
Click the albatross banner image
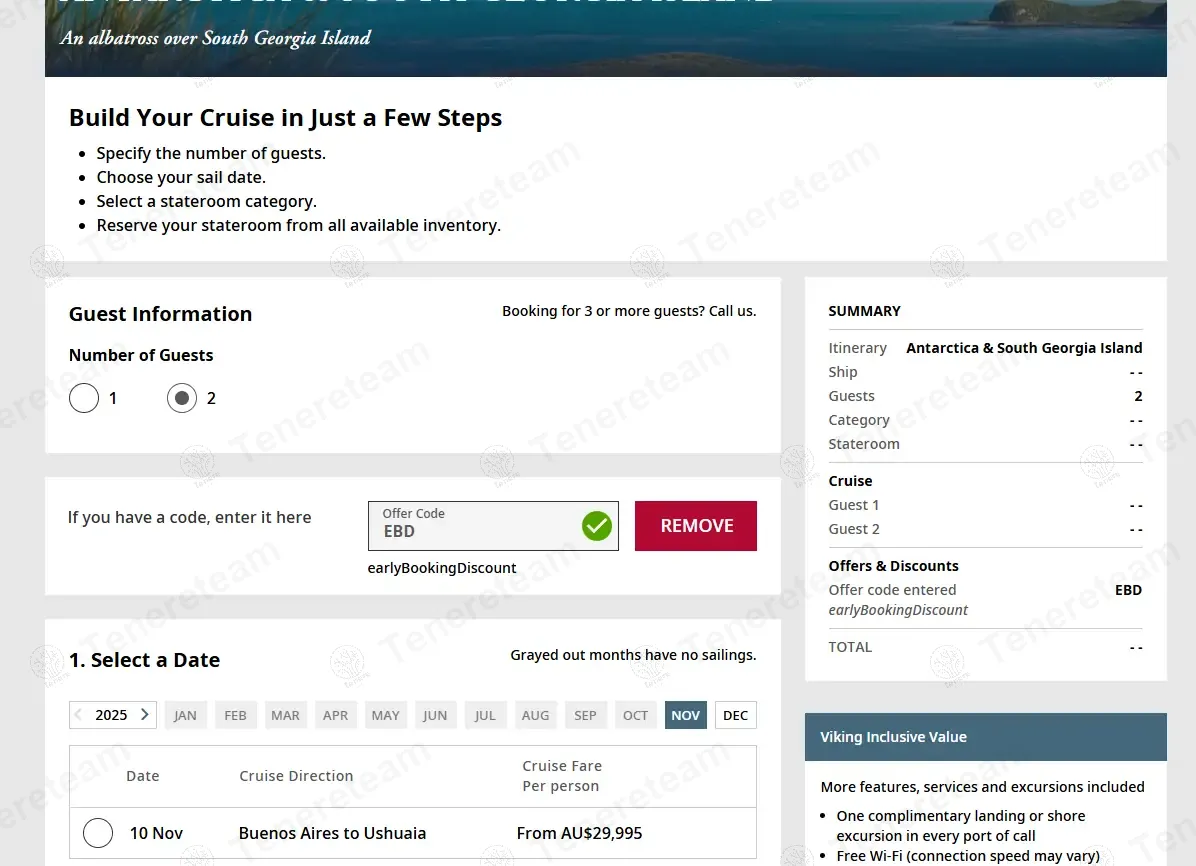point(605,38)
